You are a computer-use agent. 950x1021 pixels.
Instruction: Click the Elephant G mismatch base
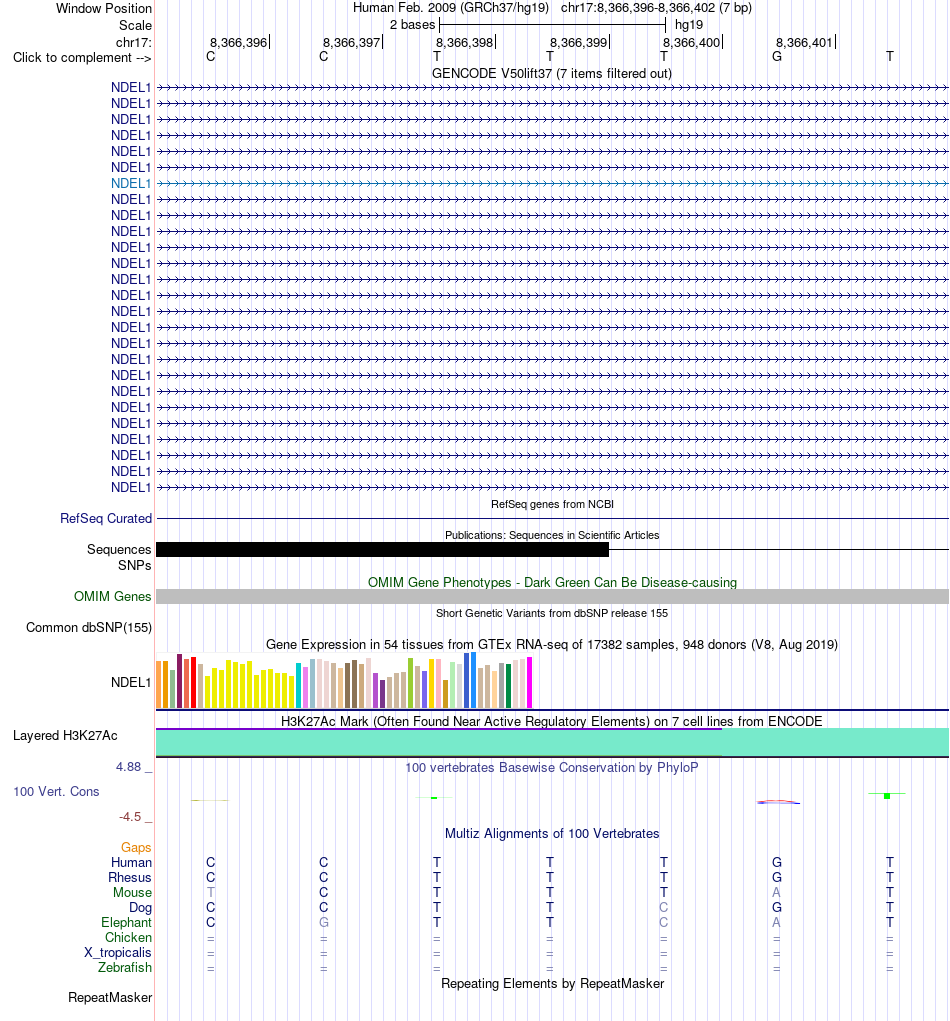pos(324,922)
